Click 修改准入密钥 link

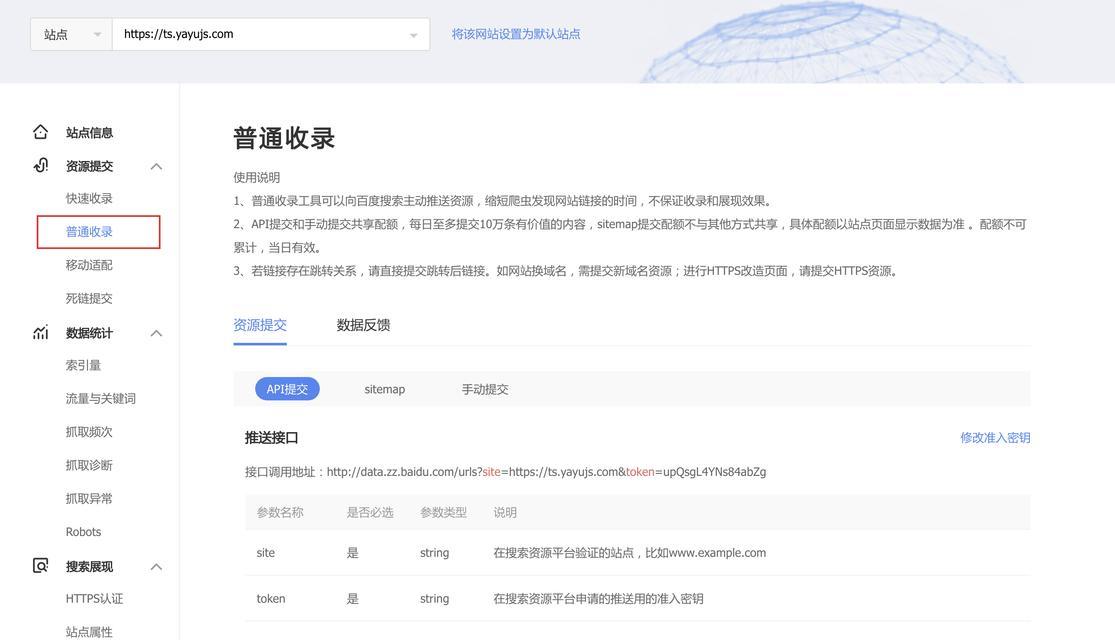995,437
